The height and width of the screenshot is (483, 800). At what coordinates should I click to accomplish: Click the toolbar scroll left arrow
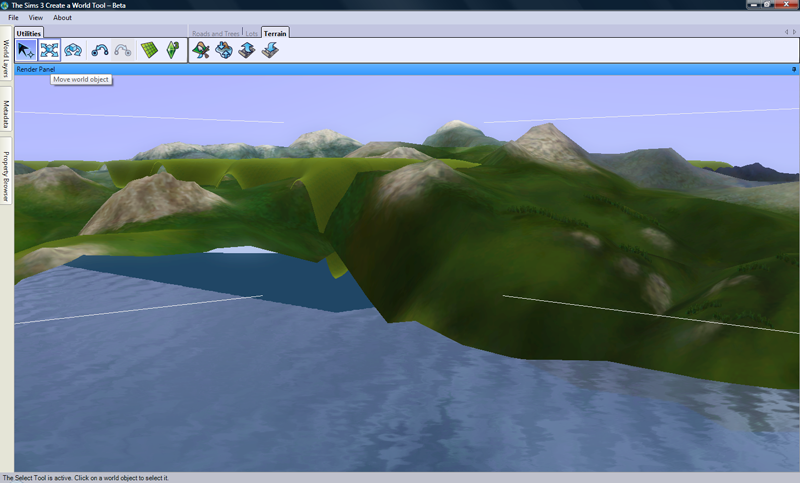coord(786,32)
